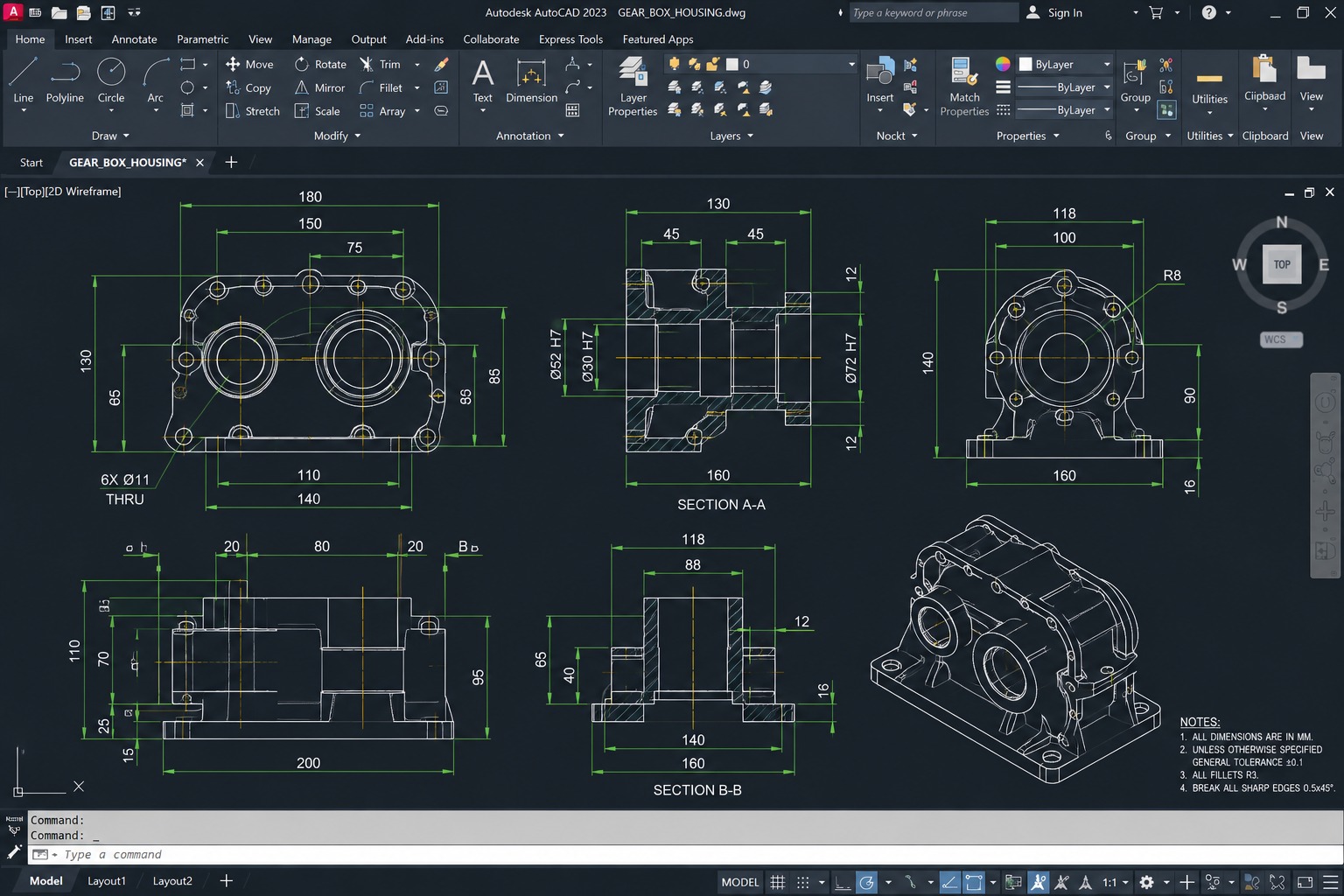Screen dimensions: 1344x896
Task: Insert a table from Annotation panel
Action: click(572, 110)
